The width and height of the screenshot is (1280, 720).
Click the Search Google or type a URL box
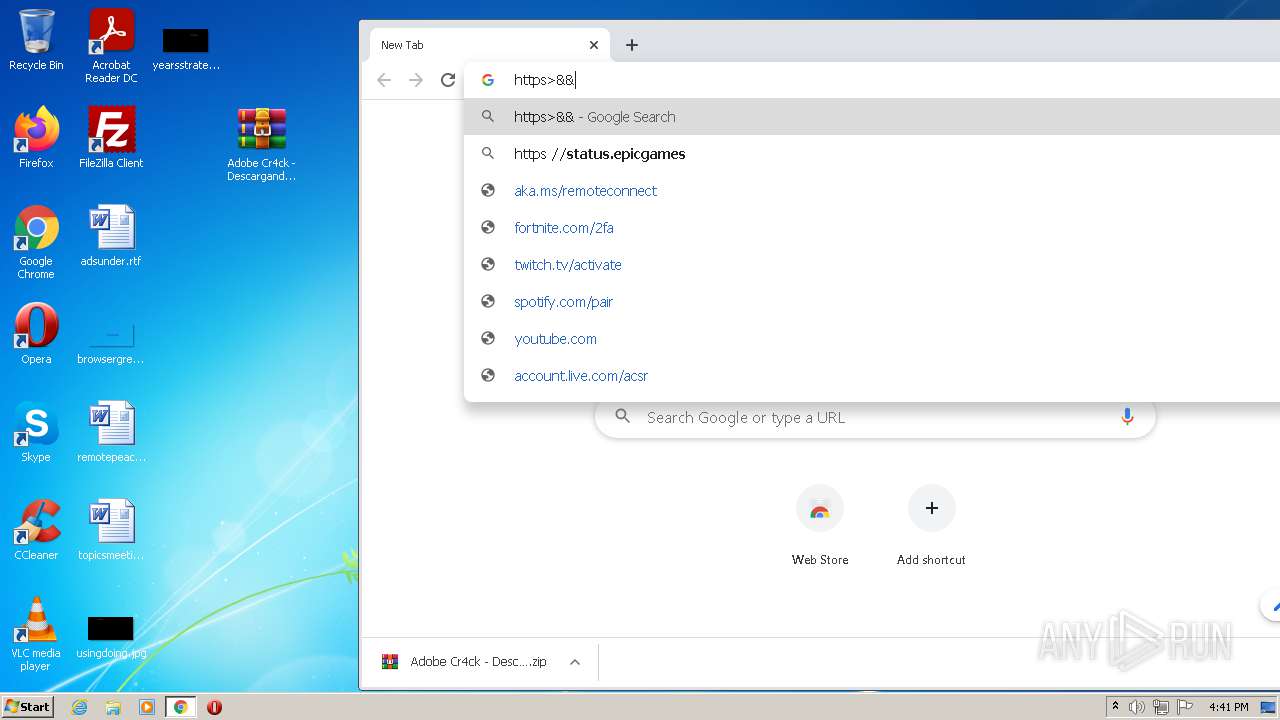tap(875, 418)
